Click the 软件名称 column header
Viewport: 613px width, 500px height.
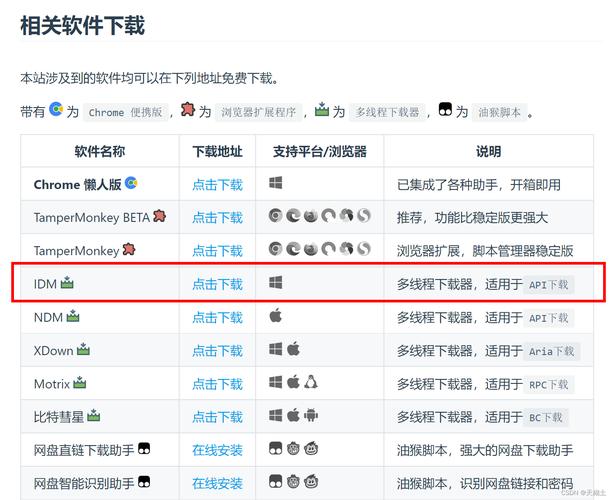tap(100, 151)
